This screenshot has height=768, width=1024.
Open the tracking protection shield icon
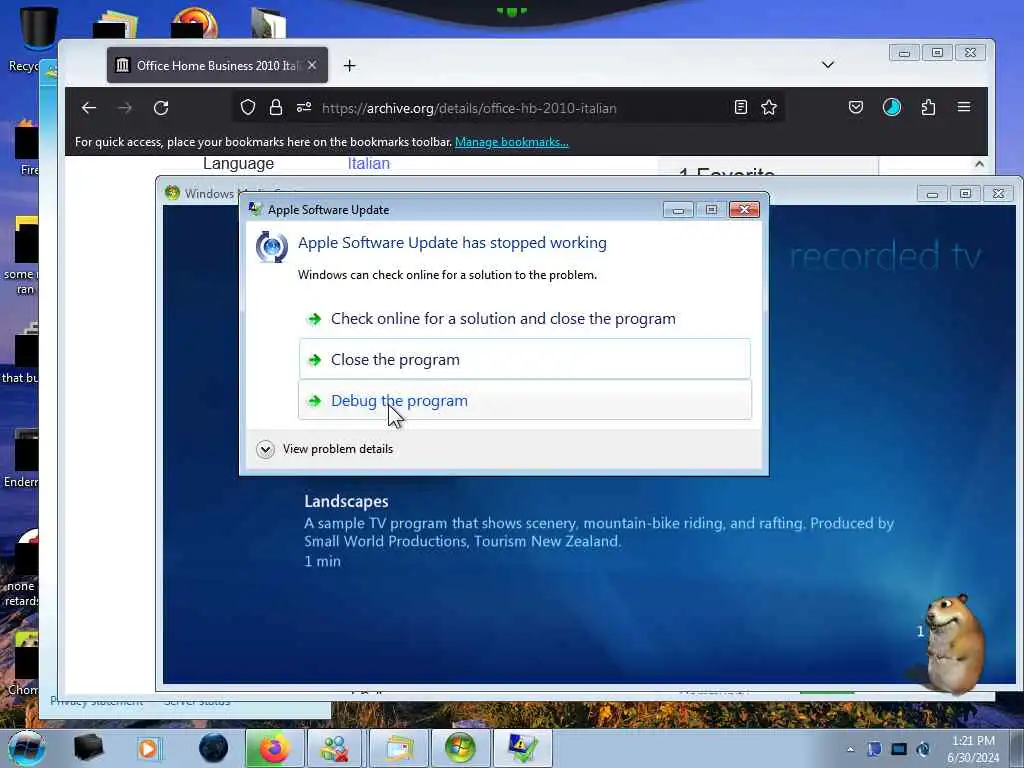tap(248, 107)
